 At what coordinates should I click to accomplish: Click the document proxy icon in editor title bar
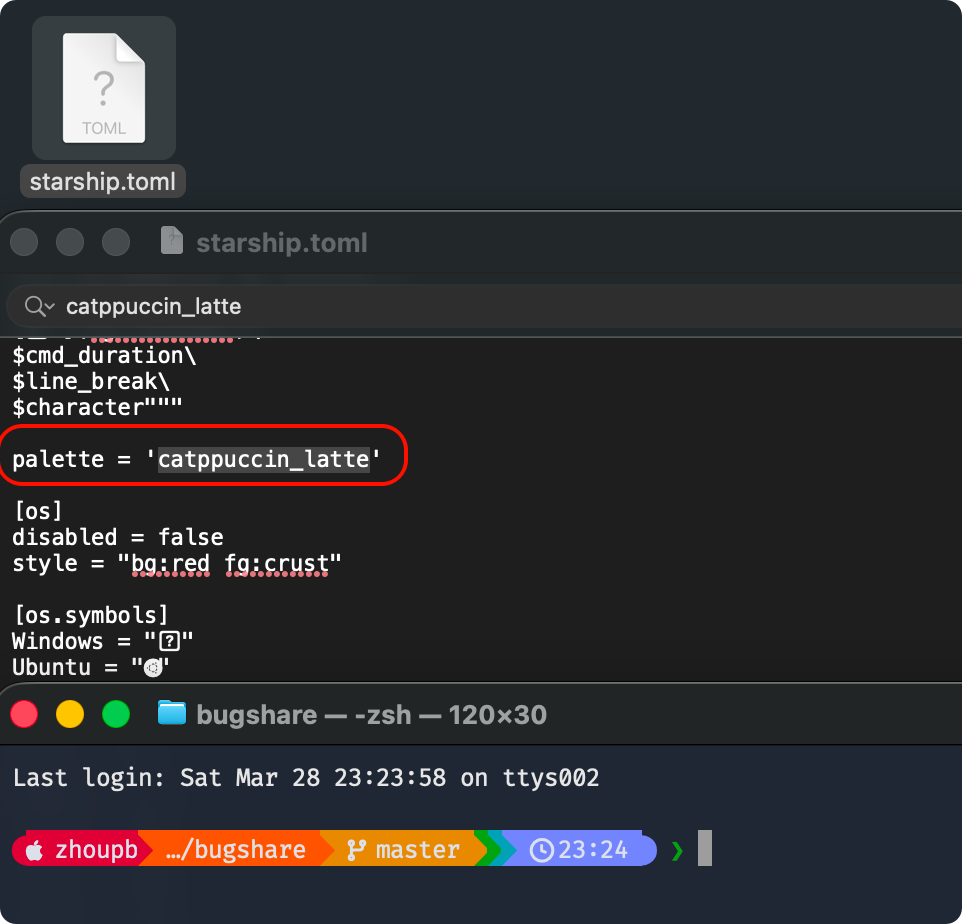(172, 242)
